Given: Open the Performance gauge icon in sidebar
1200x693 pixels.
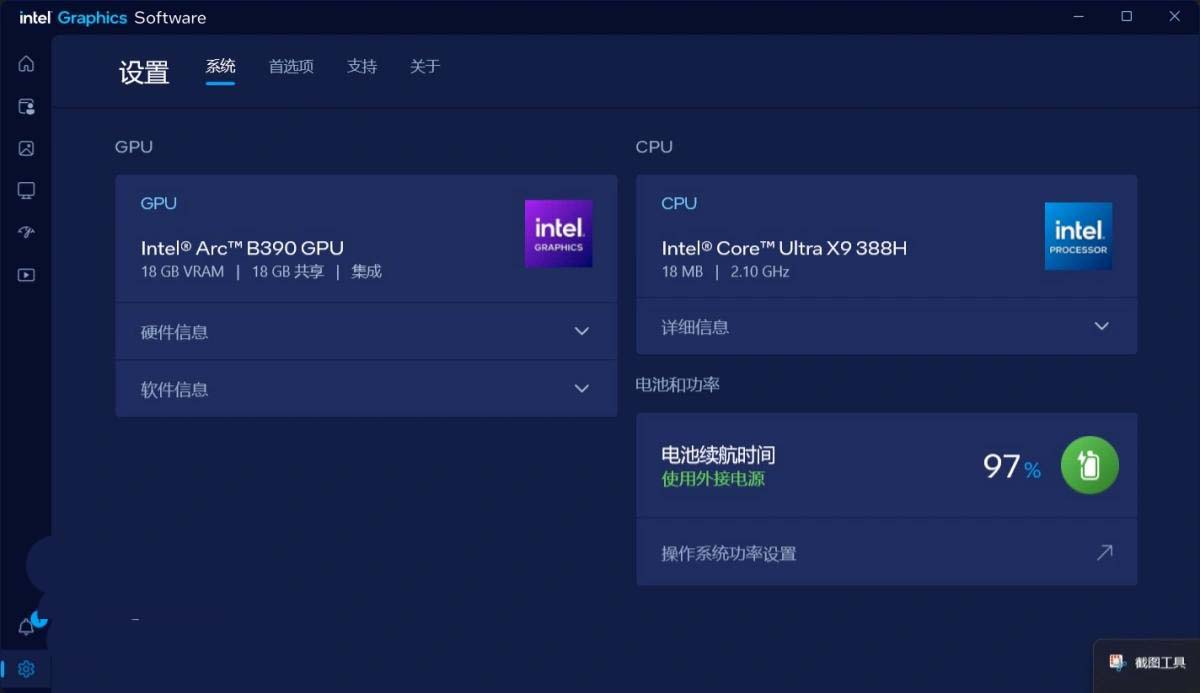Looking at the screenshot, I should click(26, 232).
